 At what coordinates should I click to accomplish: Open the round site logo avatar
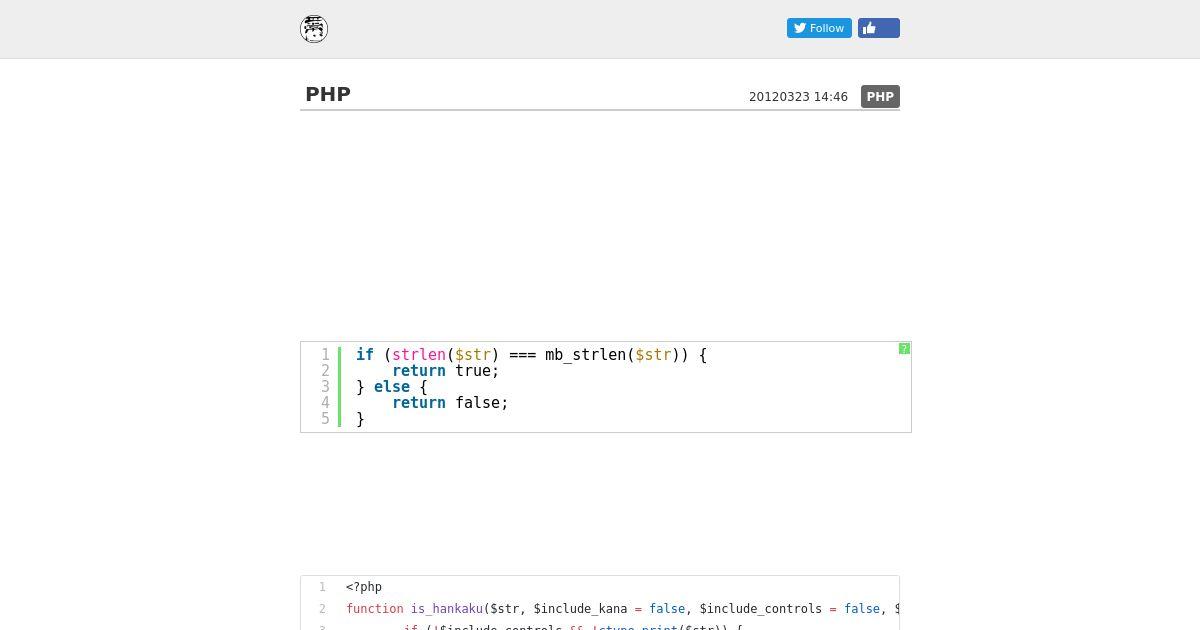314,29
